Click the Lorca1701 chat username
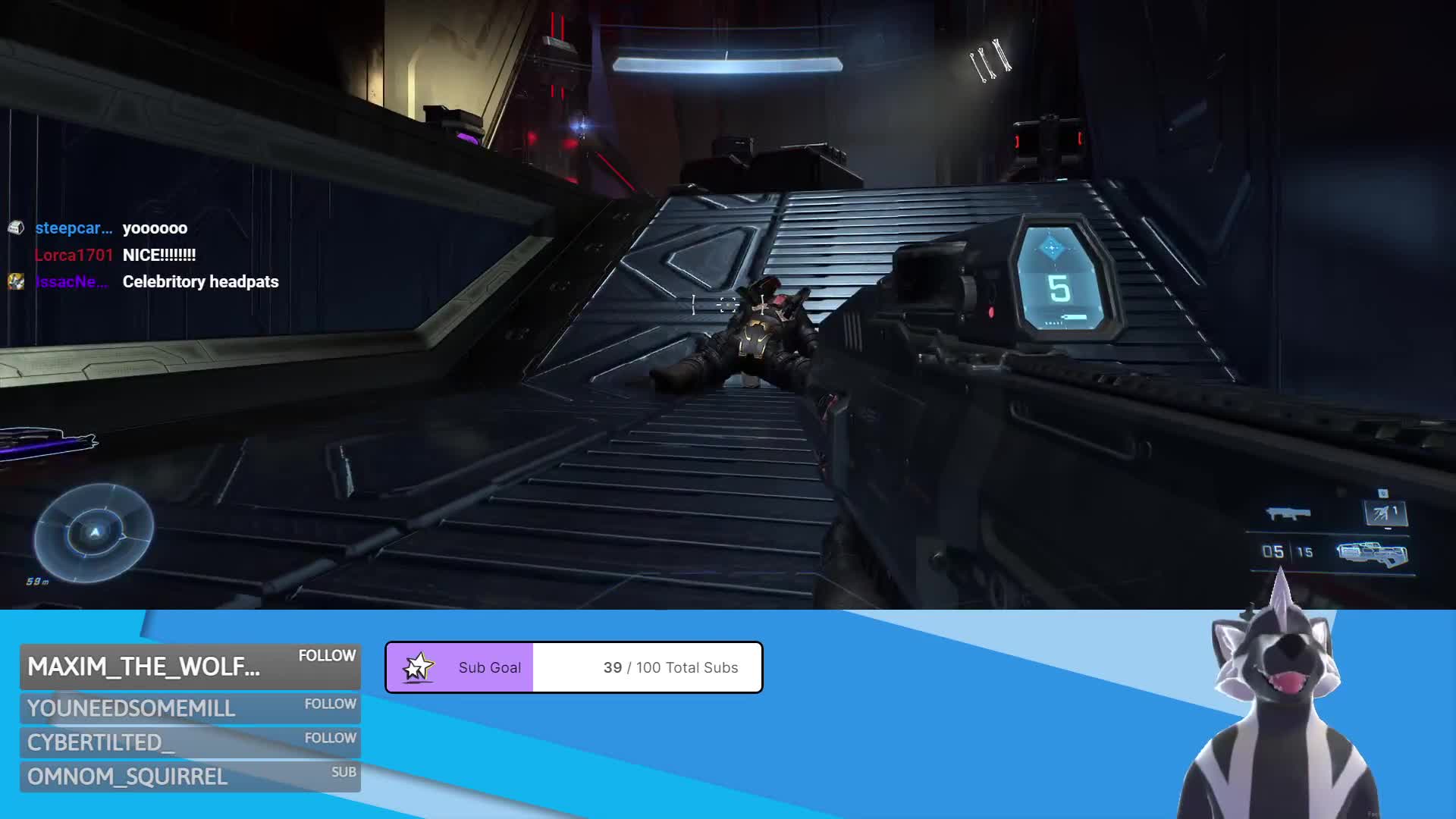This screenshot has width=1456, height=819. click(x=74, y=255)
